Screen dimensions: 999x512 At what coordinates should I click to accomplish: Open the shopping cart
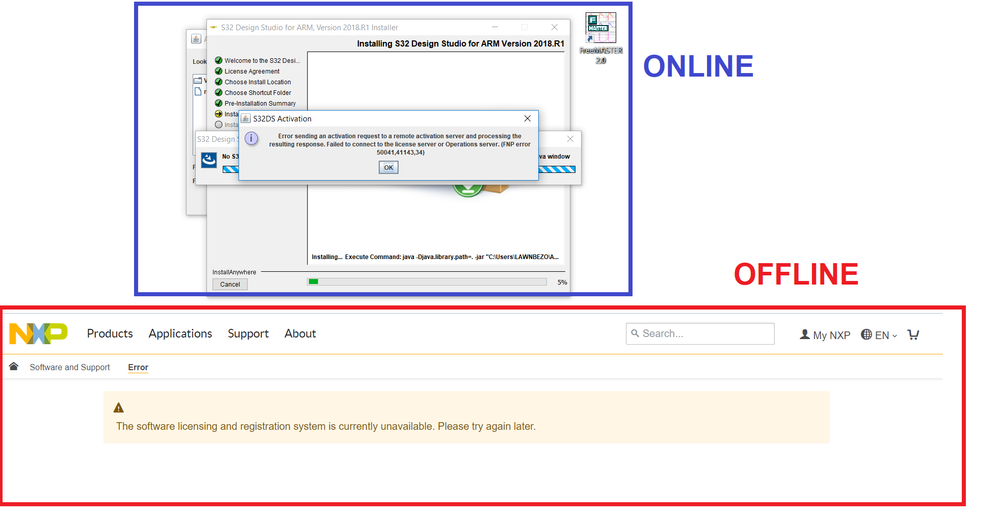pyautogui.click(x=913, y=334)
